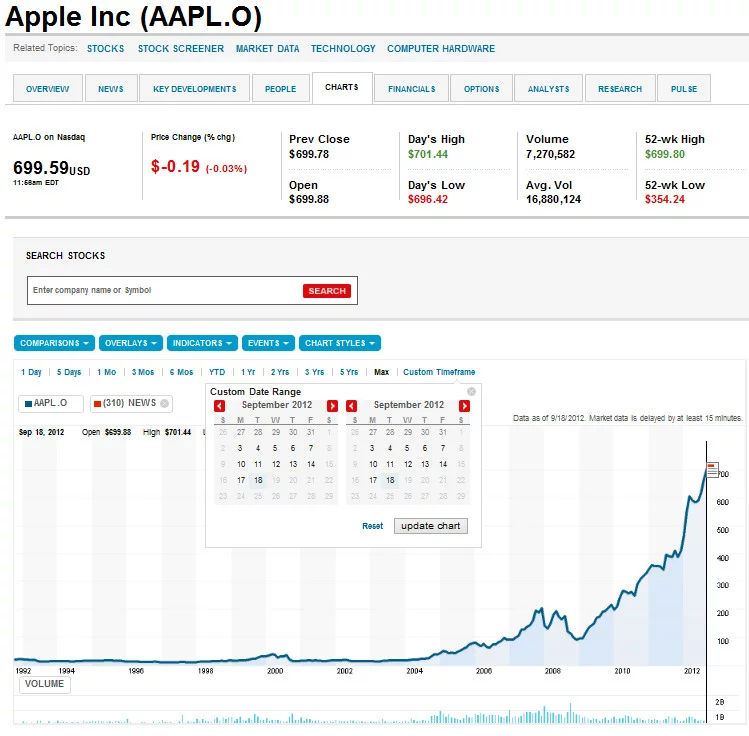Click next month arrow on left calendar
Screen dimensions: 749x736
pyautogui.click(x=333, y=406)
